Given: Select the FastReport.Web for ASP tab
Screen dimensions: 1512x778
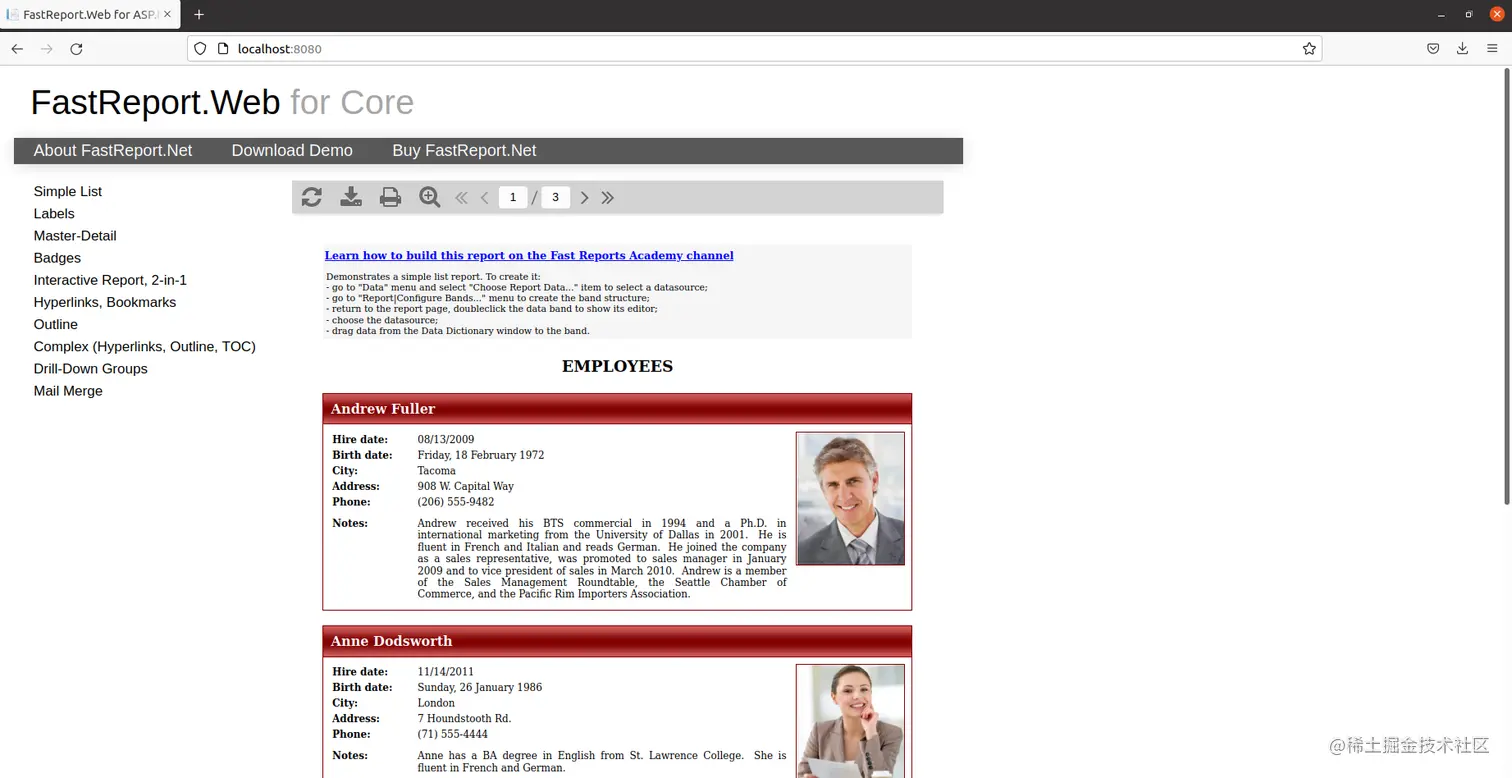Looking at the screenshot, I should tap(90, 14).
